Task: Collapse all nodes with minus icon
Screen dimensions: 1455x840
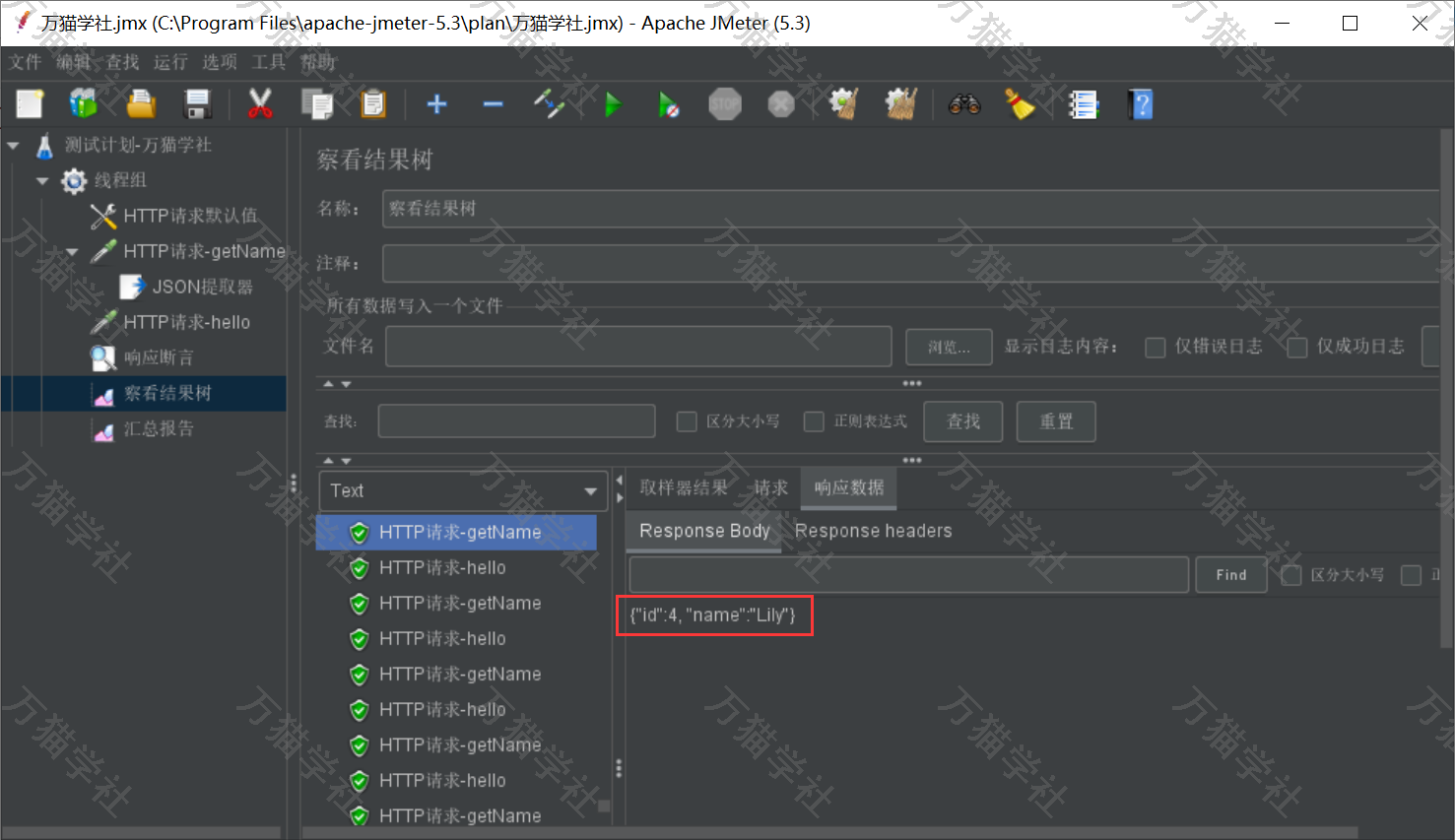Action: tap(494, 104)
